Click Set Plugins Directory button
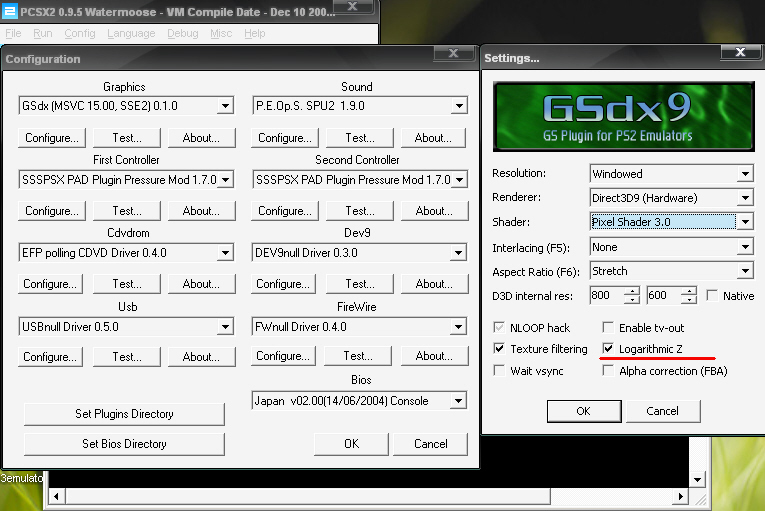The image size is (765, 511). [124, 414]
